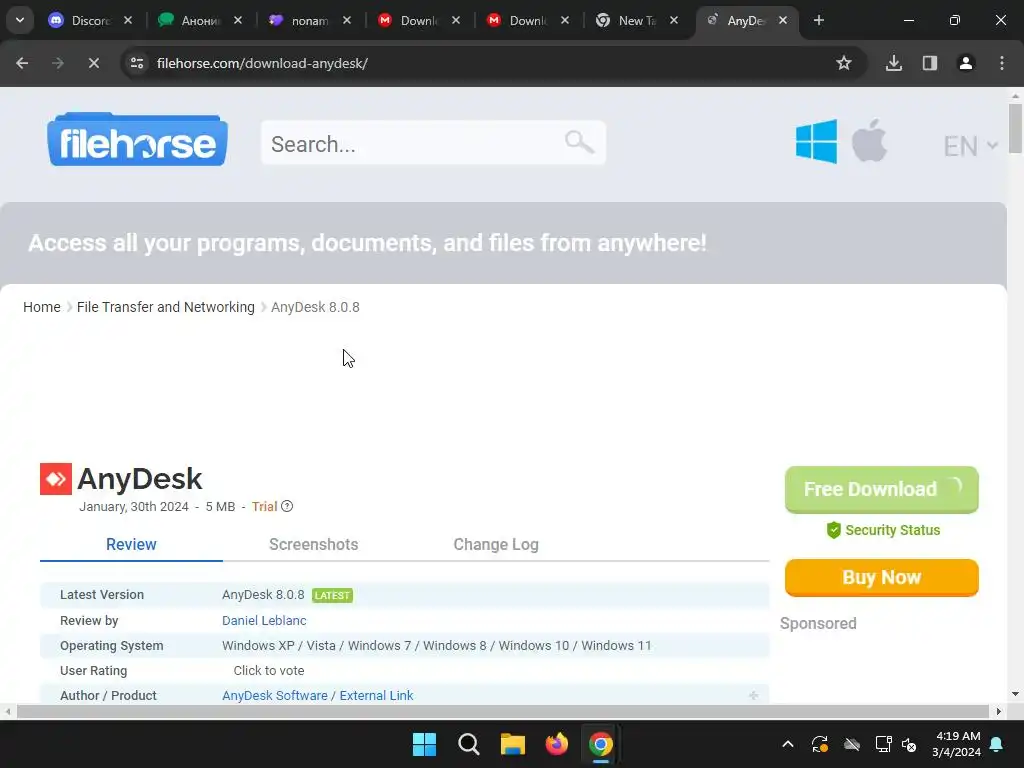The image size is (1024, 768).
Task: Click the Trial info question mark icon
Action: [x=287, y=506]
